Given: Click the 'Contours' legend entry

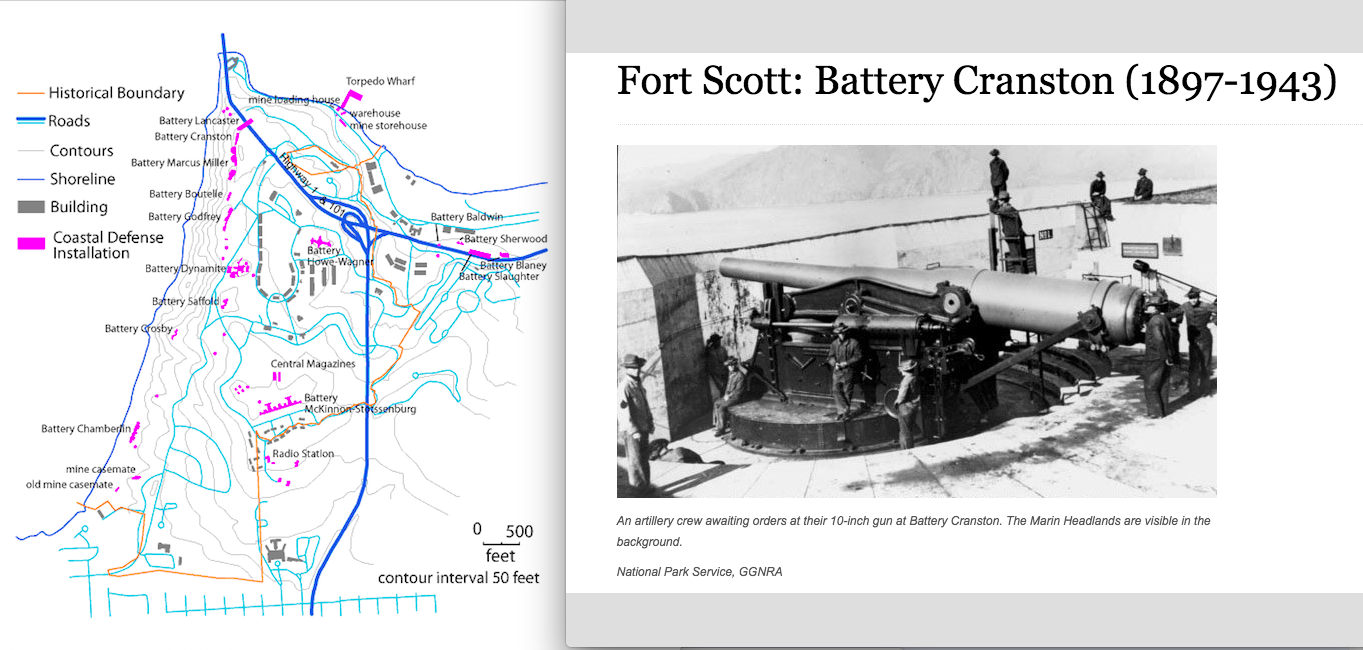Looking at the screenshot, I should click(82, 151).
